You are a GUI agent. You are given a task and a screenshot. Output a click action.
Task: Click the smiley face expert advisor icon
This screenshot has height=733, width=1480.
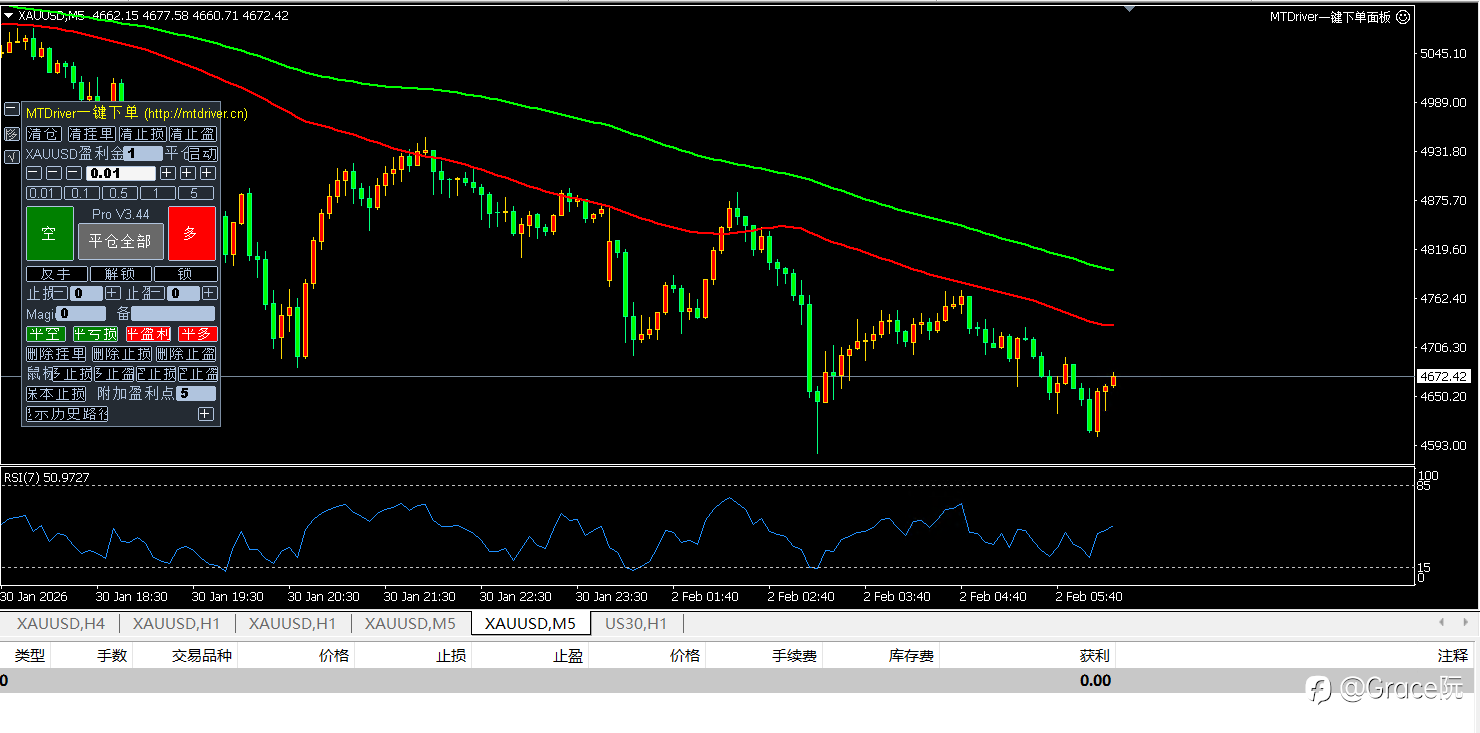coord(1403,16)
